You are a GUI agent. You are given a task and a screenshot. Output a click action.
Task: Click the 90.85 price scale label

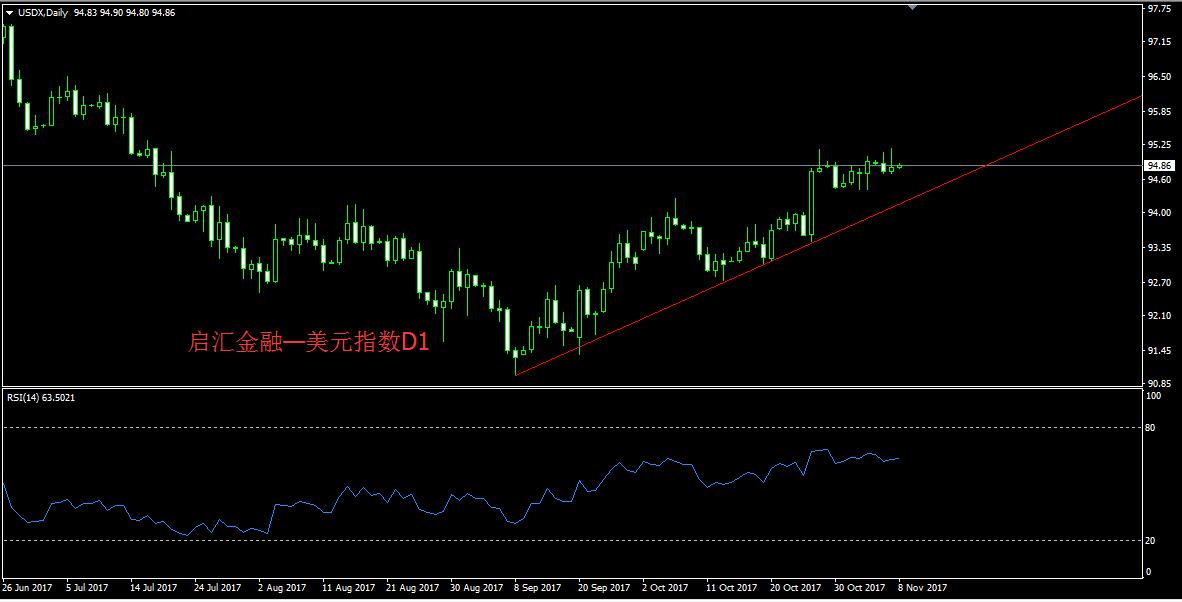(1159, 384)
